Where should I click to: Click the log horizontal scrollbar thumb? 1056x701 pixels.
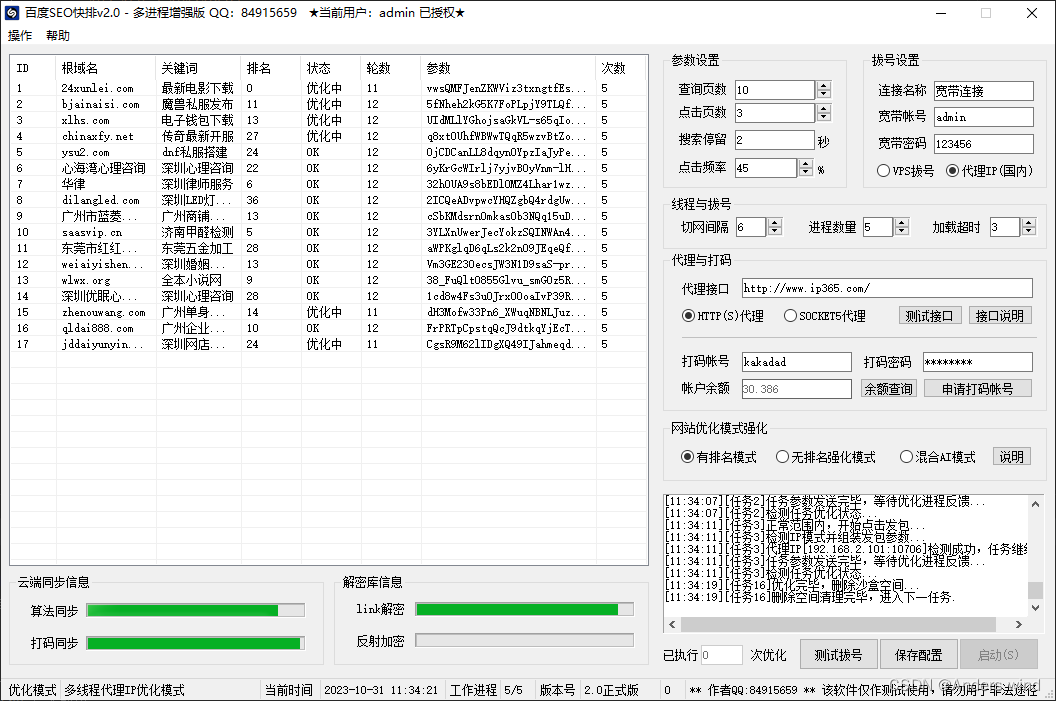838,625
